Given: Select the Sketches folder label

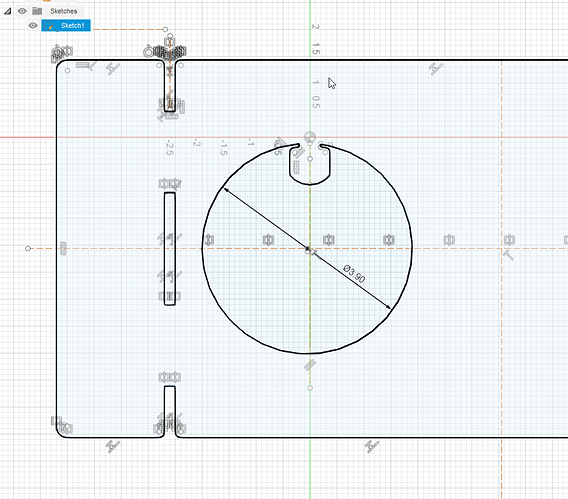Looking at the screenshot, I should click(64, 11).
